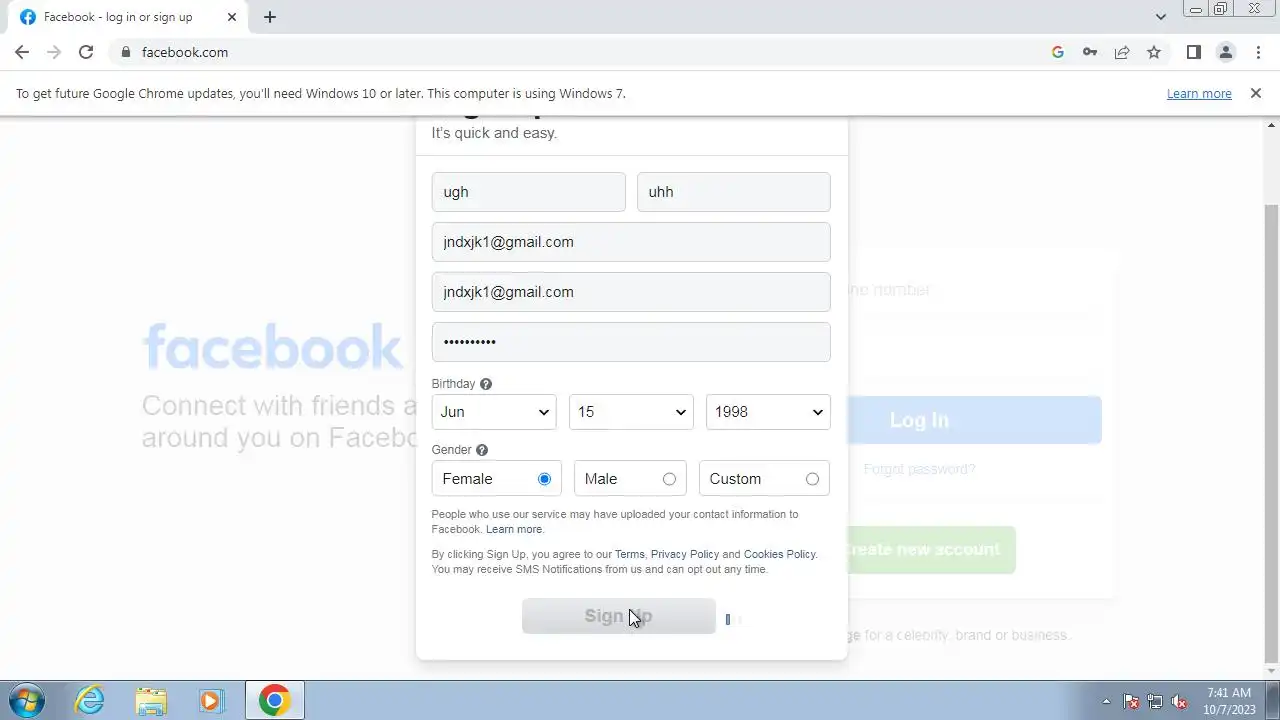The height and width of the screenshot is (720, 1280).
Task: Click the Sign Up button
Action: (619, 616)
